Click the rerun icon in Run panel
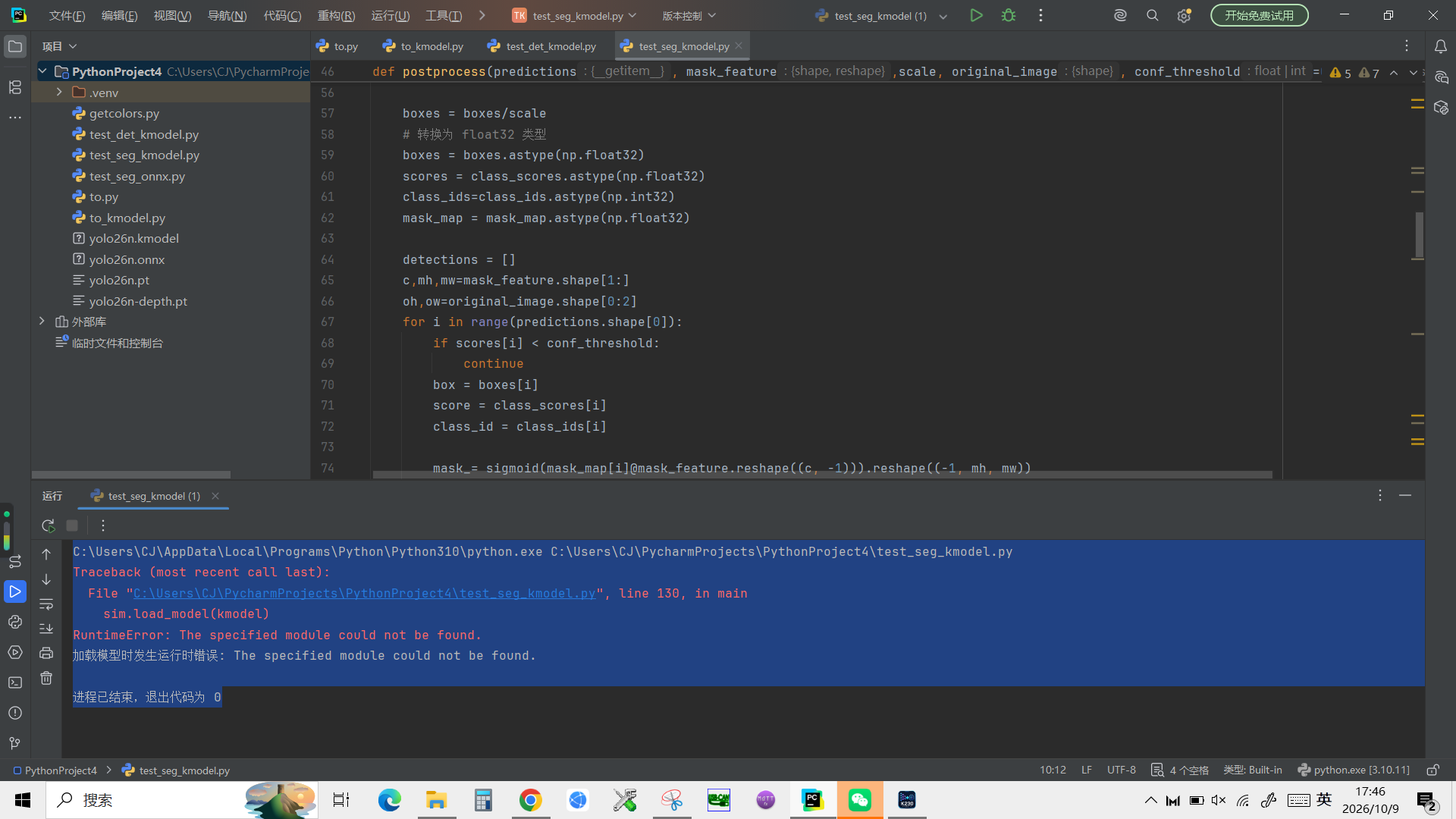 [48, 526]
